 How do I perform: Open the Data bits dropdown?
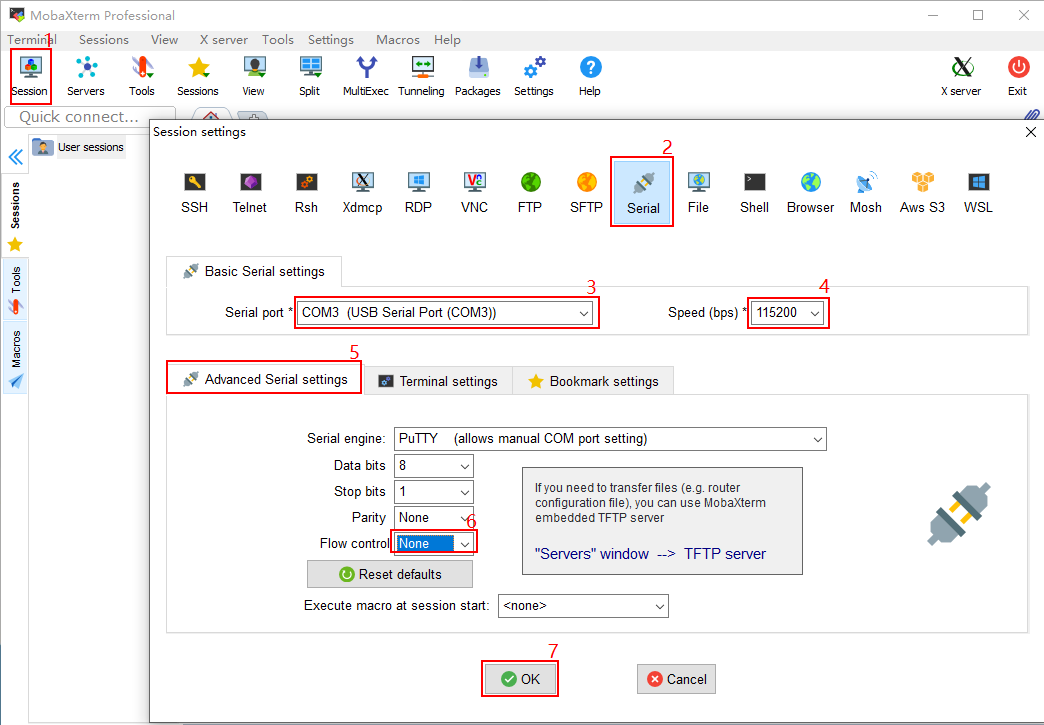coord(433,466)
